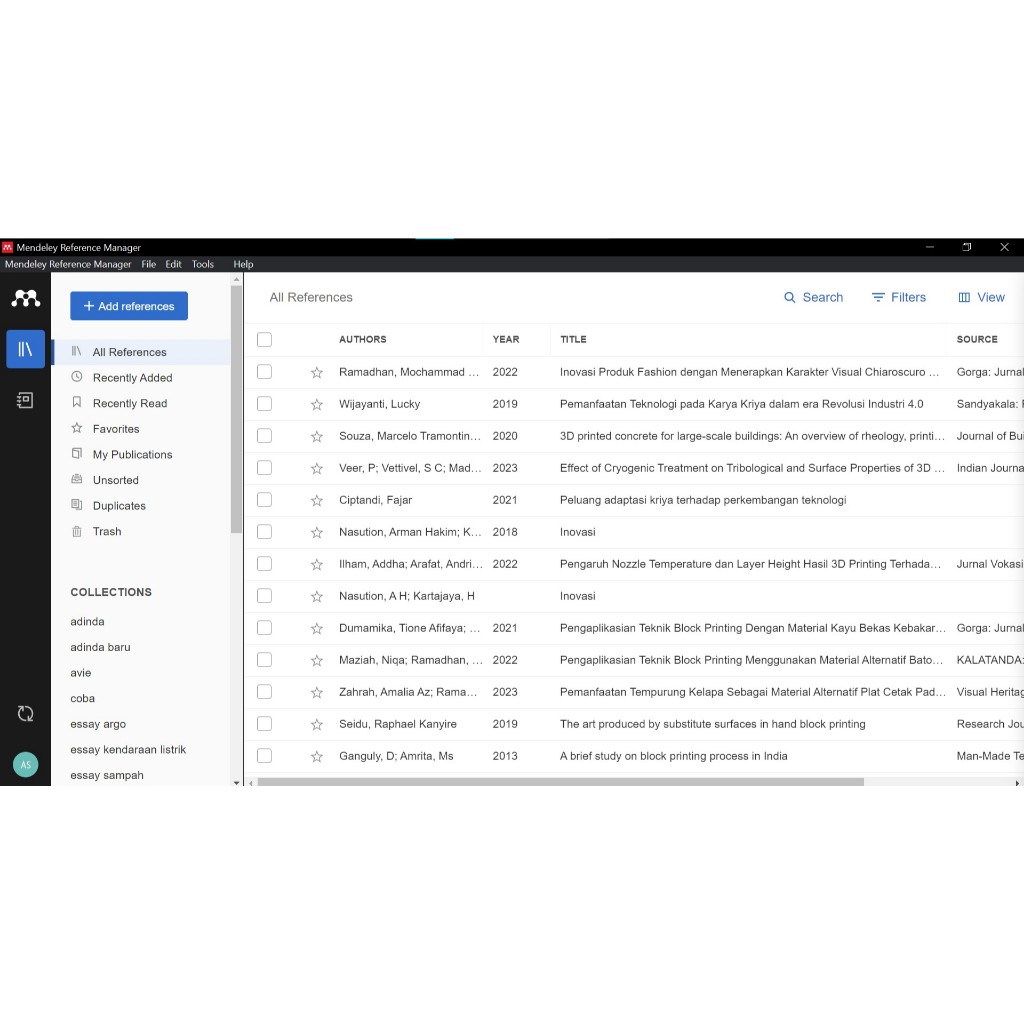
Task: Star the Nasution, A H; Kartajaya reference
Action: tap(317, 596)
